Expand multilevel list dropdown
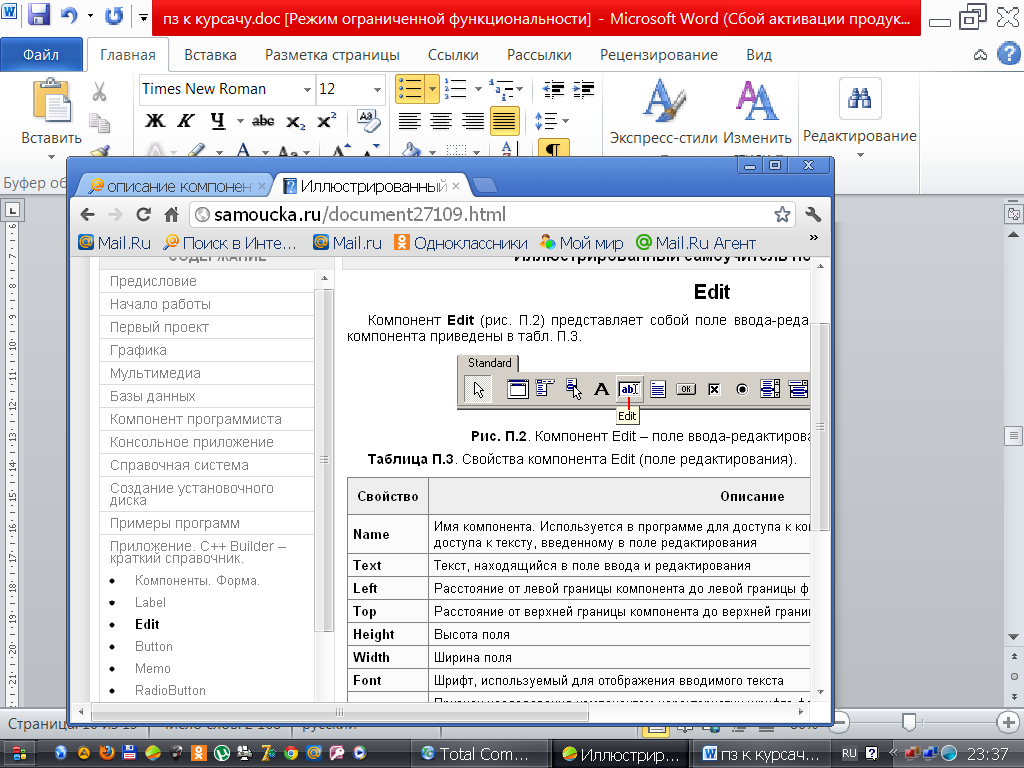The width and height of the screenshot is (1024, 768). [x=519, y=89]
